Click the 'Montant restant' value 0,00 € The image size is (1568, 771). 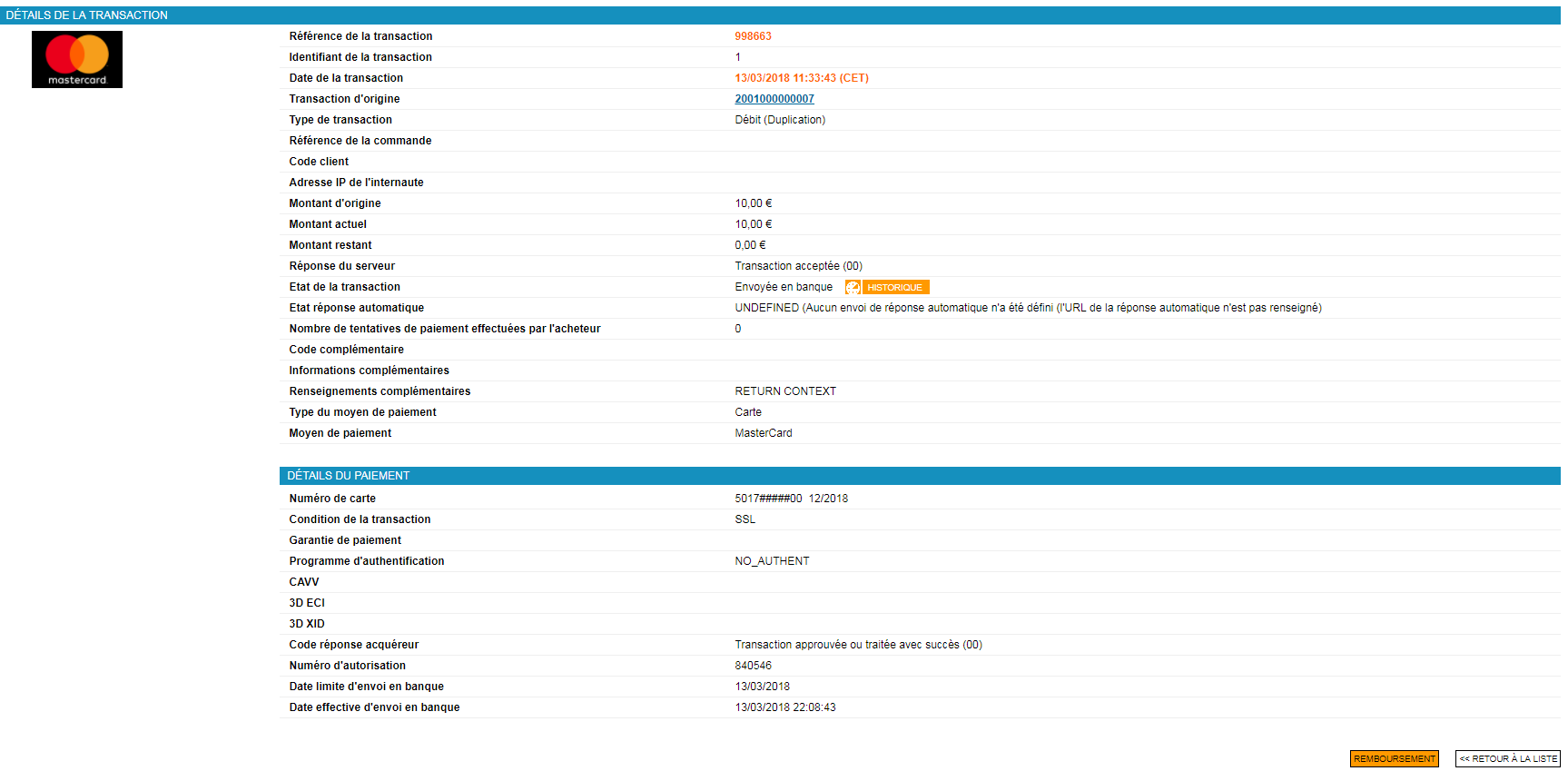click(750, 245)
